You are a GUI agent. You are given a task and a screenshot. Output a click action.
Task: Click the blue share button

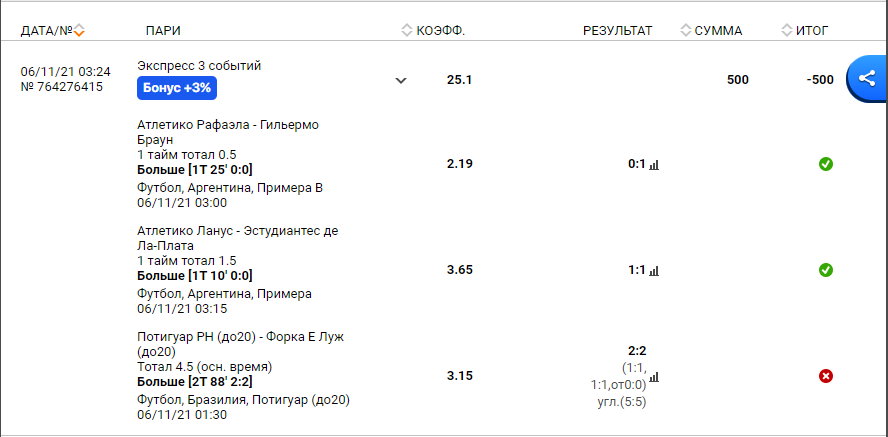click(x=866, y=79)
